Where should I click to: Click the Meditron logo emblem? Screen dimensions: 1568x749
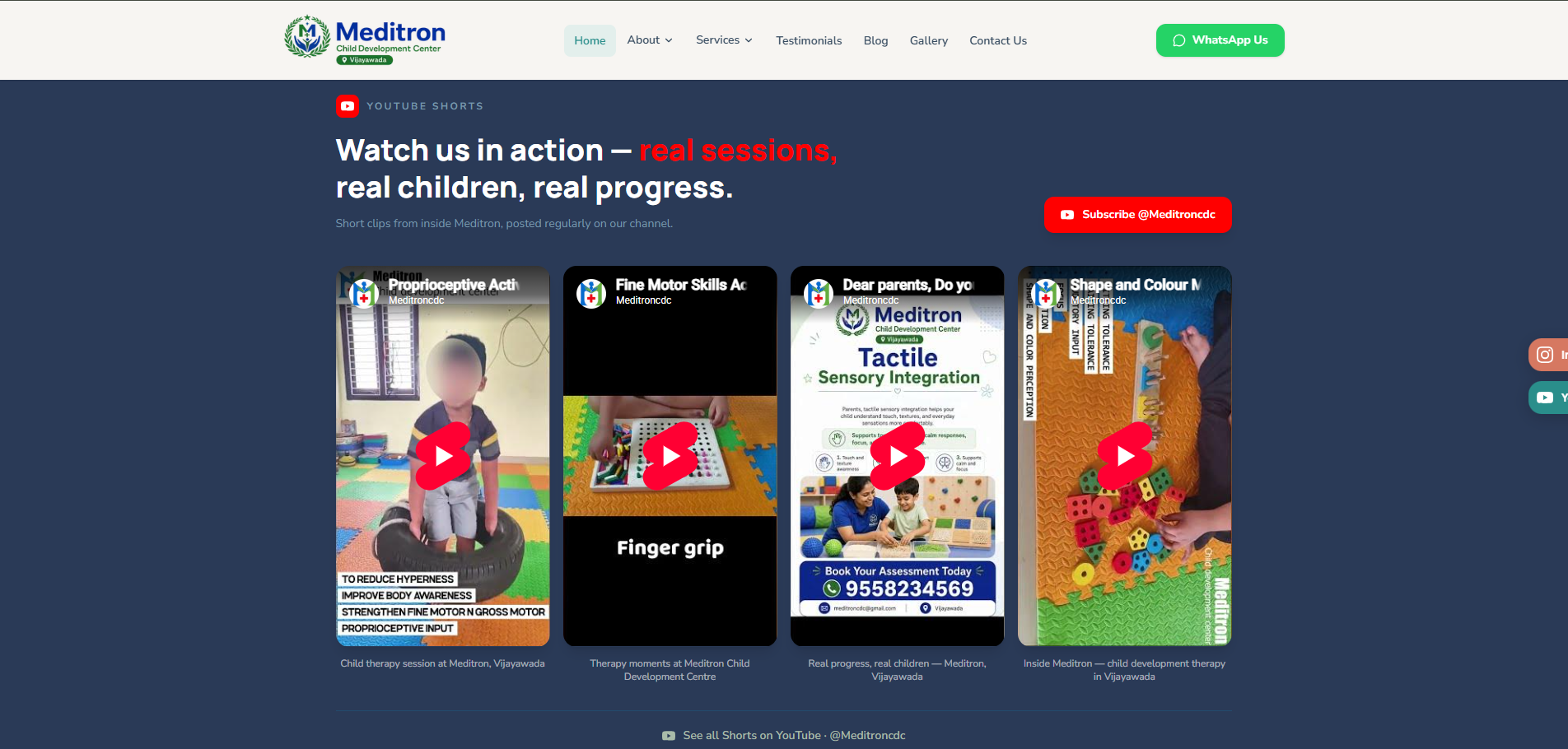point(307,37)
